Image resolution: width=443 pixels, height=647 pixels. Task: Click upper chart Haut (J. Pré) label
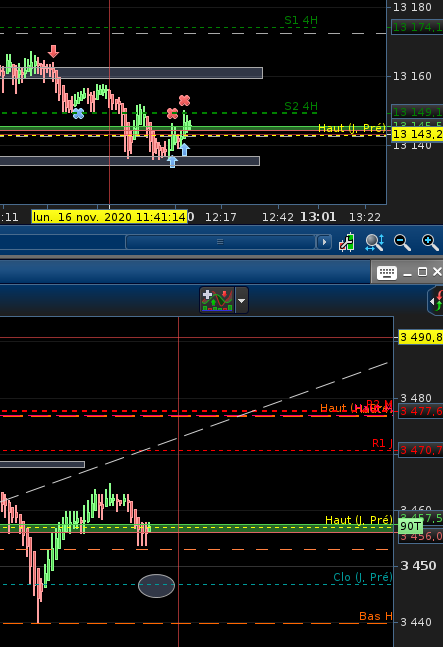tap(352, 128)
